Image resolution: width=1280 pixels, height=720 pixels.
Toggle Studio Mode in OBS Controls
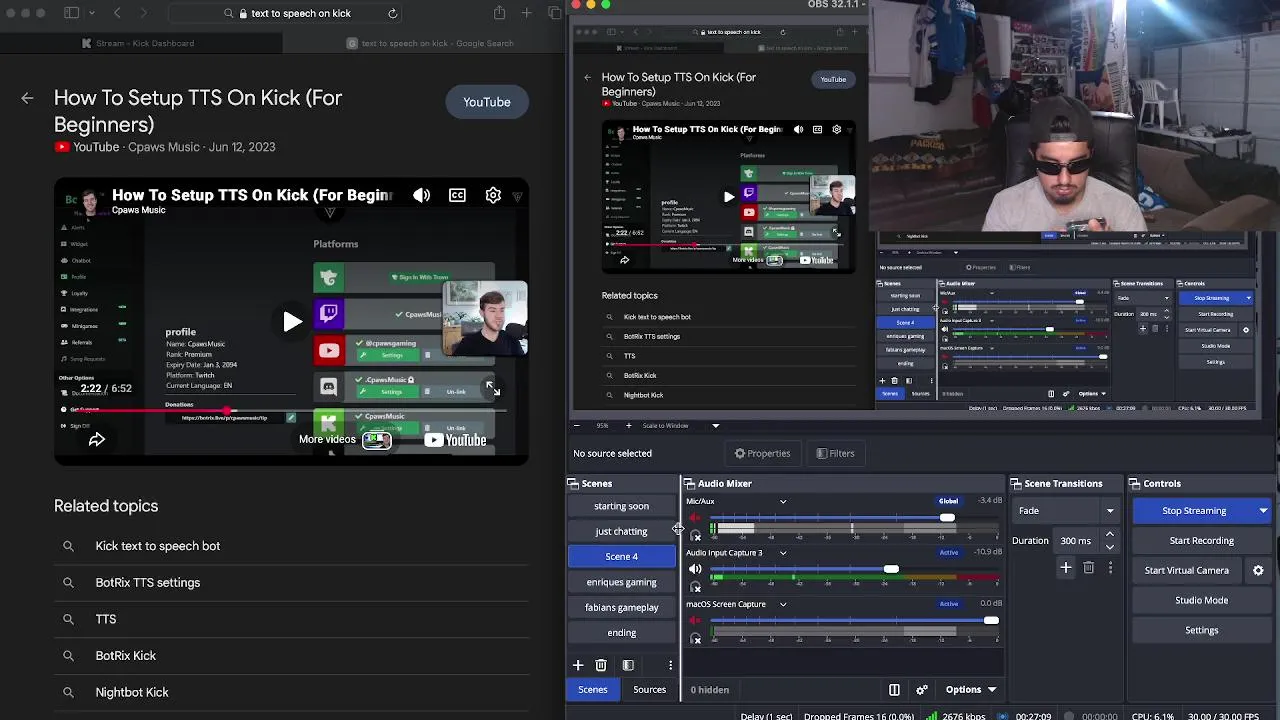[1201, 600]
